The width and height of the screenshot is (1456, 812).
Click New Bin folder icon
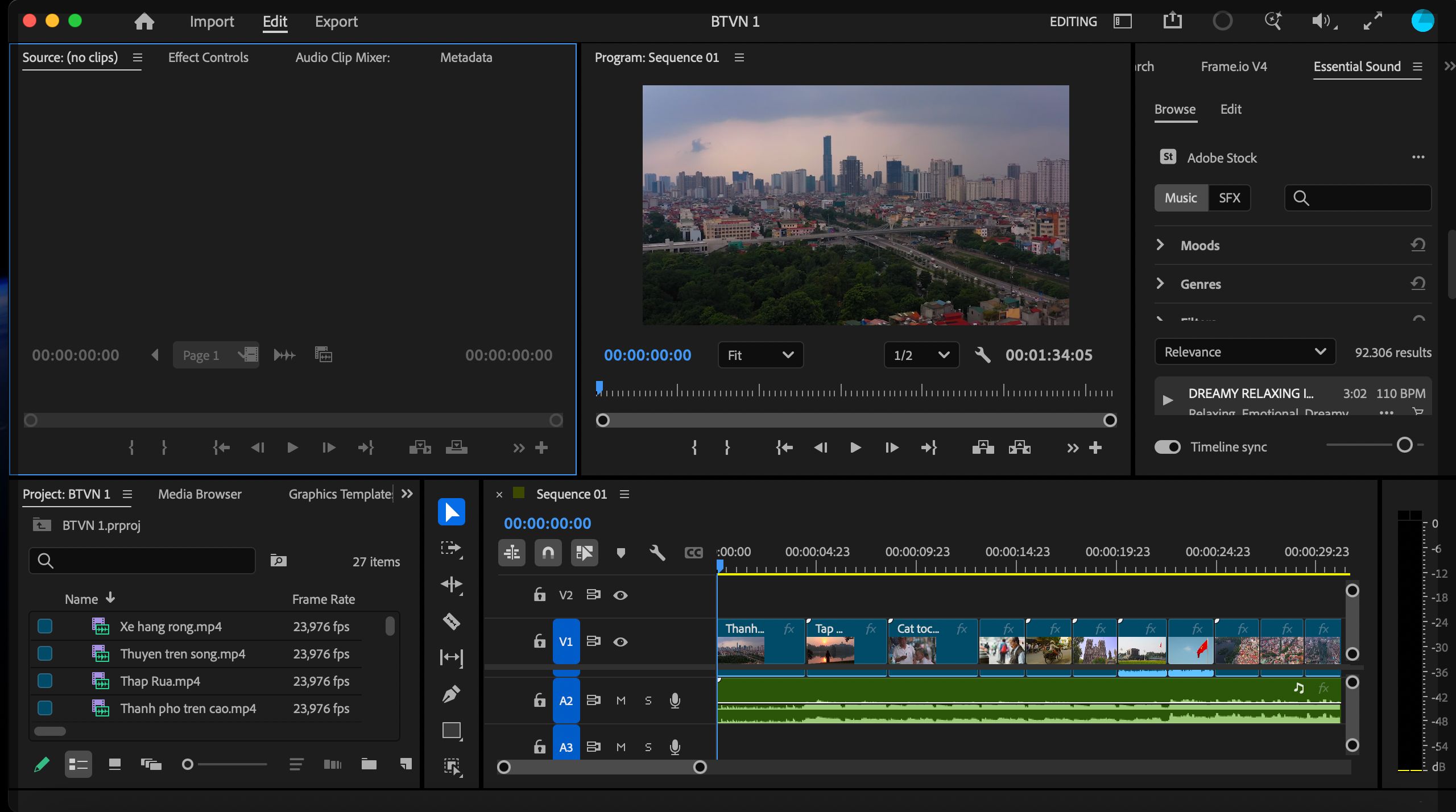pyautogui.click(x=369, y=764)
